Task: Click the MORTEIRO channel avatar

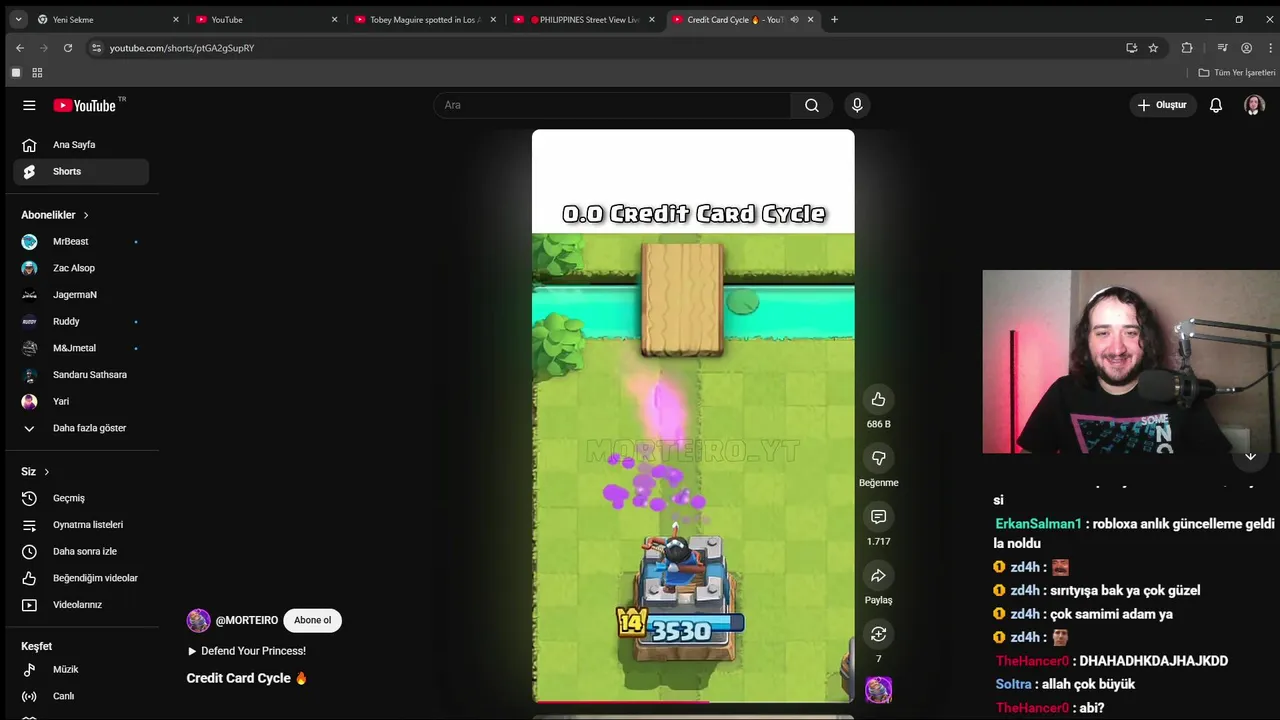Action: (x=199, y=621)
